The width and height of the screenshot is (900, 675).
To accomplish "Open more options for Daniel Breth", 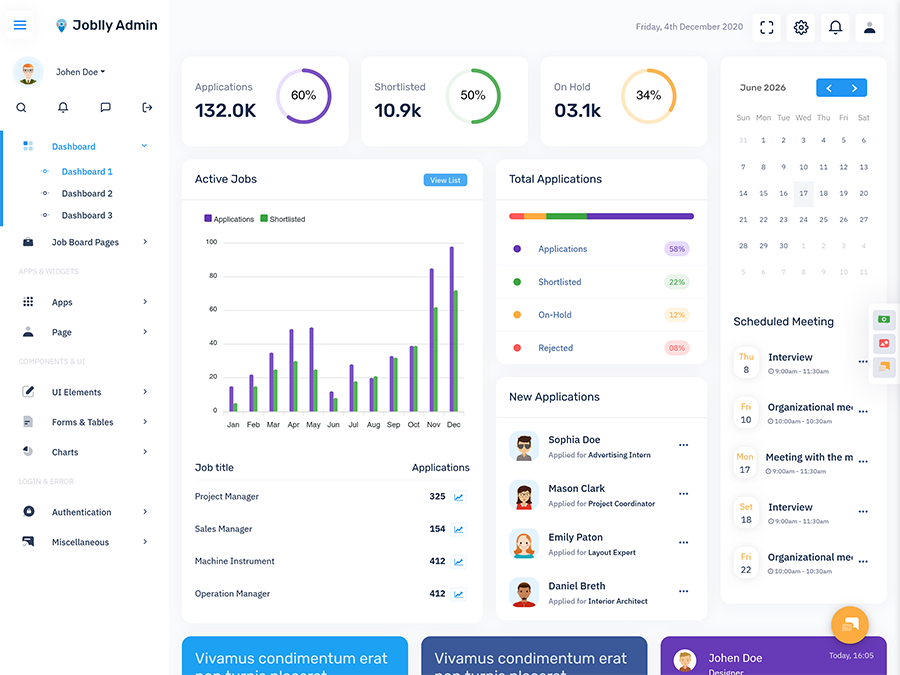I will coord(683,591).
